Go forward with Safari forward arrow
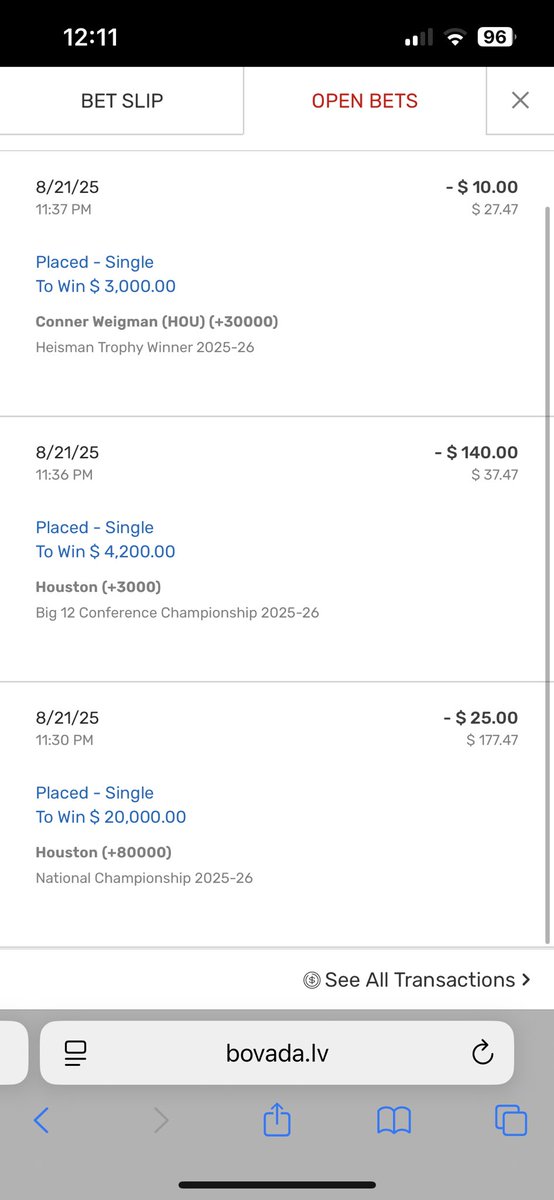 [x=160, y=1120]
